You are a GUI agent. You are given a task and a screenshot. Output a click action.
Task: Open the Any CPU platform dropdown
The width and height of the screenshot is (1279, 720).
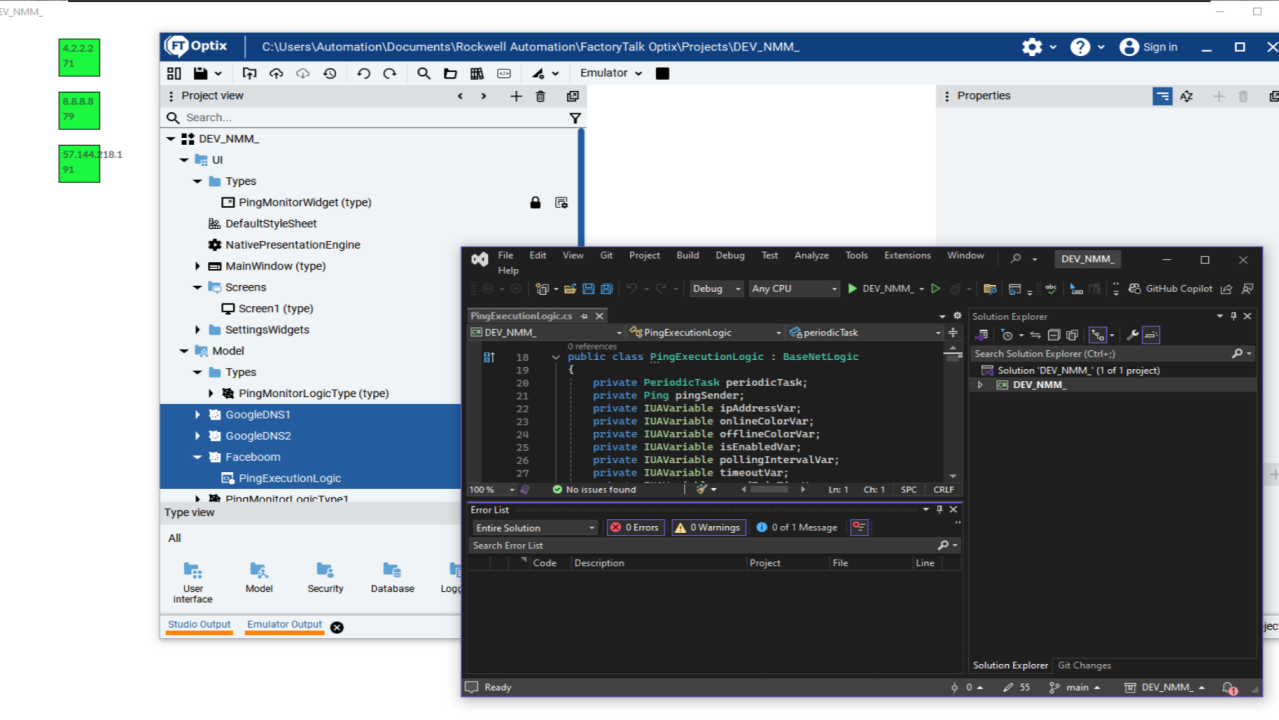pos(794,288)
